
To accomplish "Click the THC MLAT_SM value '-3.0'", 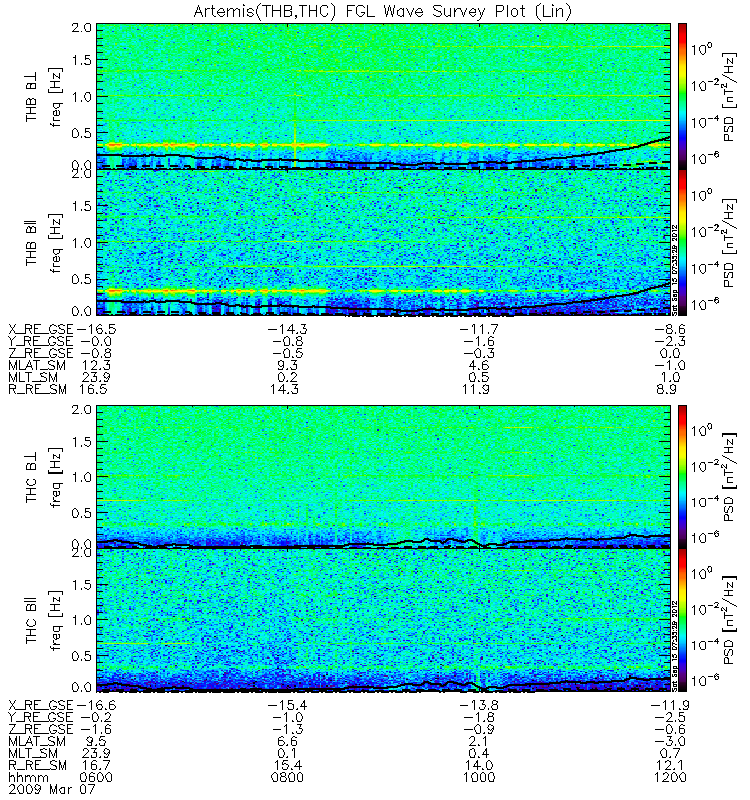I will (x=670, y=741).
